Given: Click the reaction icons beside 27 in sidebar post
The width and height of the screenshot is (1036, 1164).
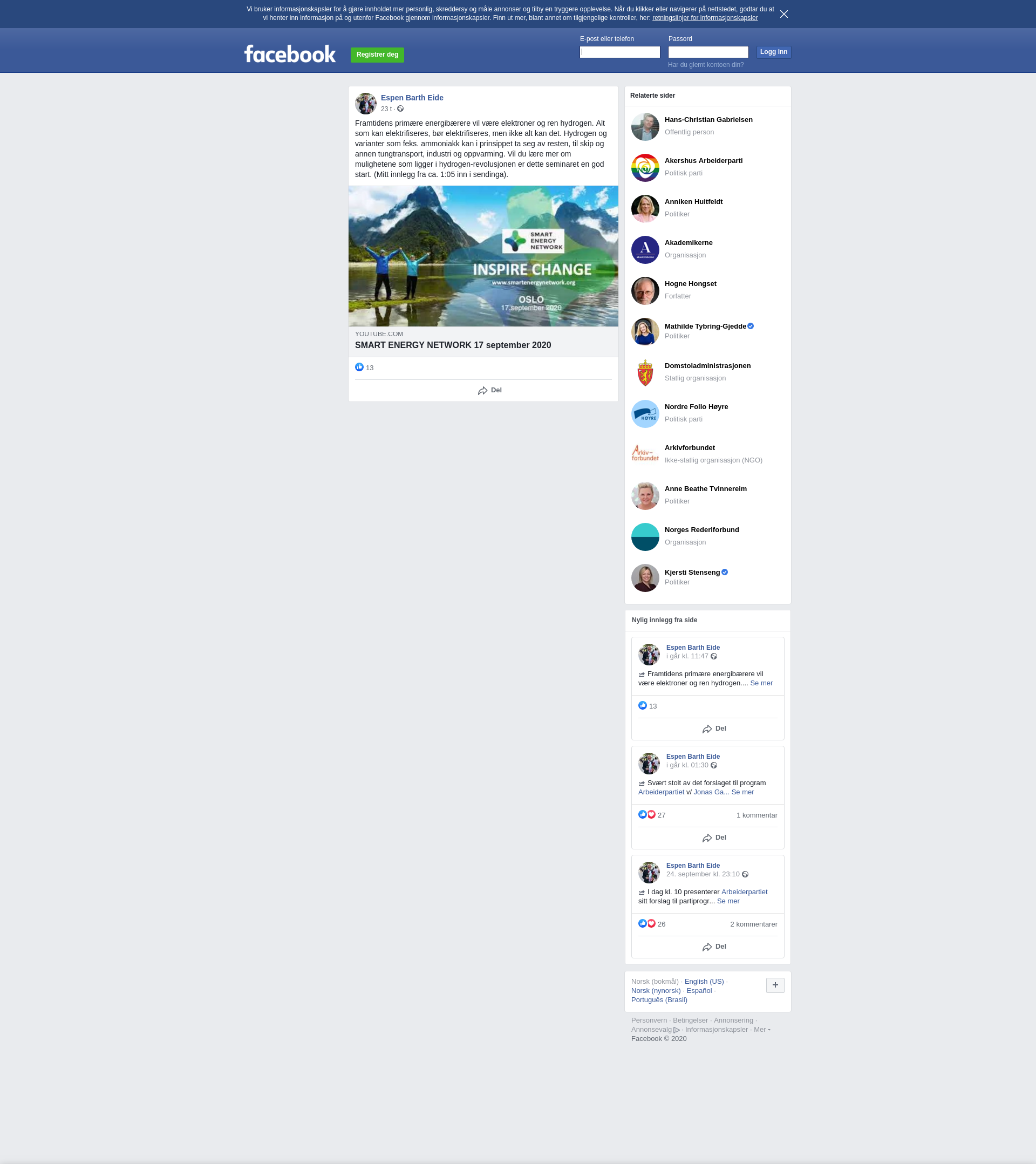Looking at the screenshot, I should point(647,815).
